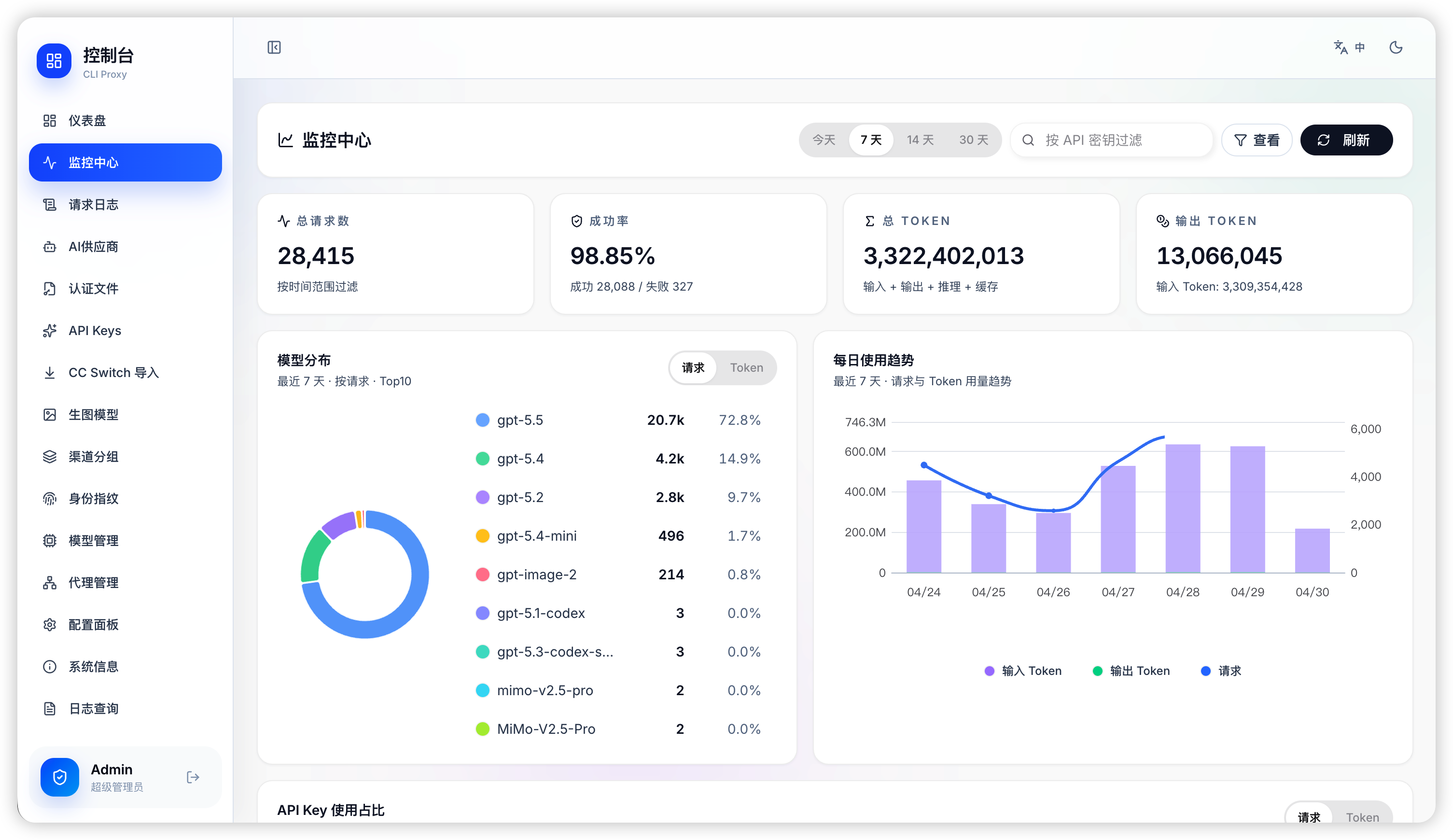Viewport: 1453px width, 840px height.
Task: Click 监控中心 pulse icon in sidebar
Action: coord(50,163)
